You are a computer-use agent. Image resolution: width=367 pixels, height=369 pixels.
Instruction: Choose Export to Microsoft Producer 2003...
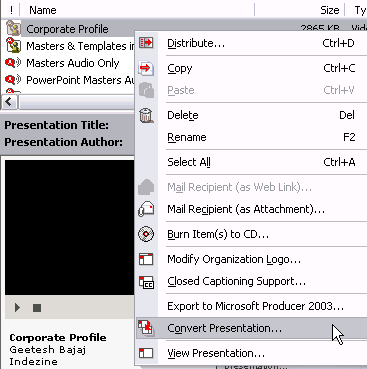[250, 306]
